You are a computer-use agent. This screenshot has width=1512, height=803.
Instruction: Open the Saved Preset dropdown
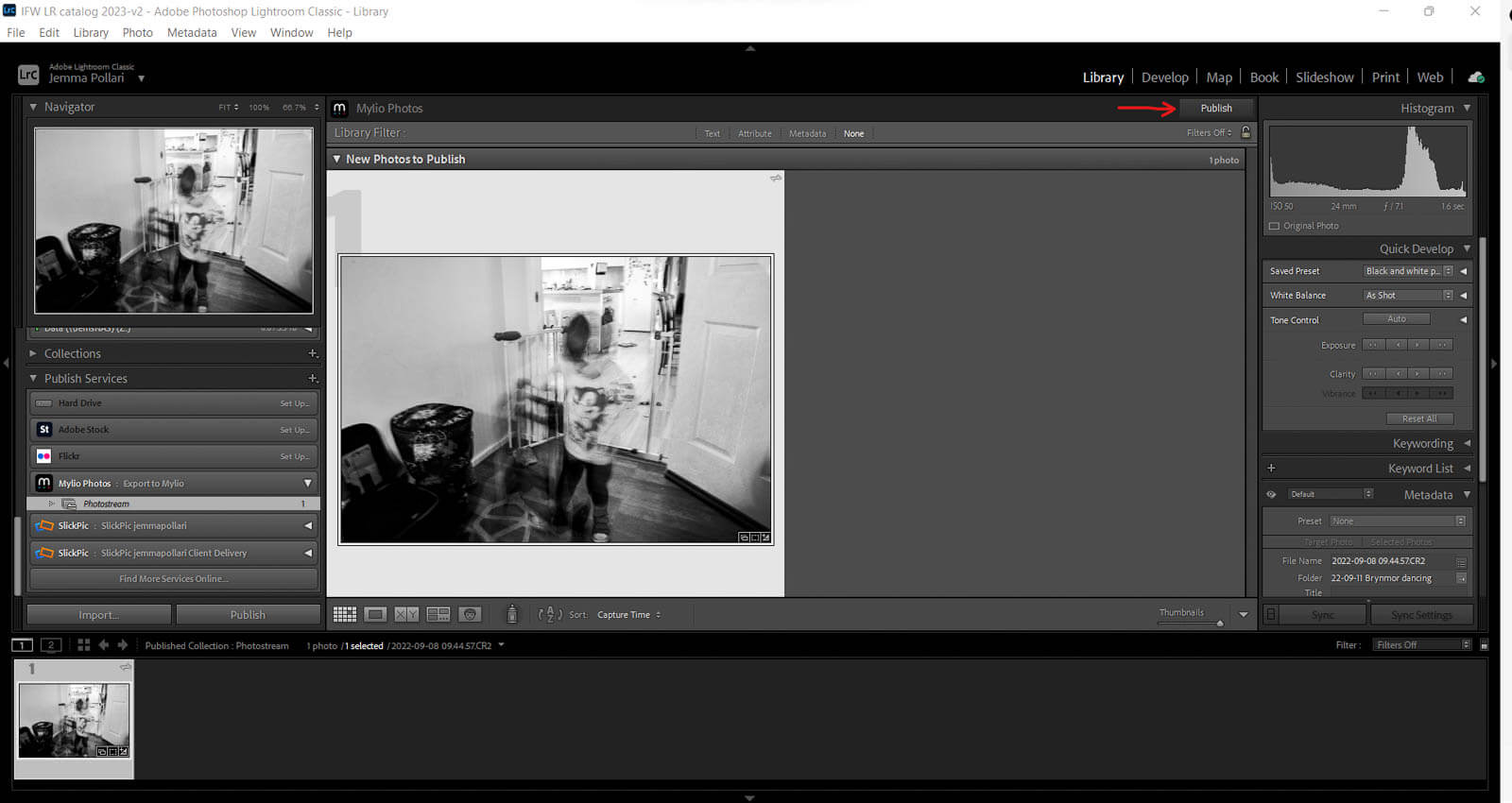coord(1408,271)
